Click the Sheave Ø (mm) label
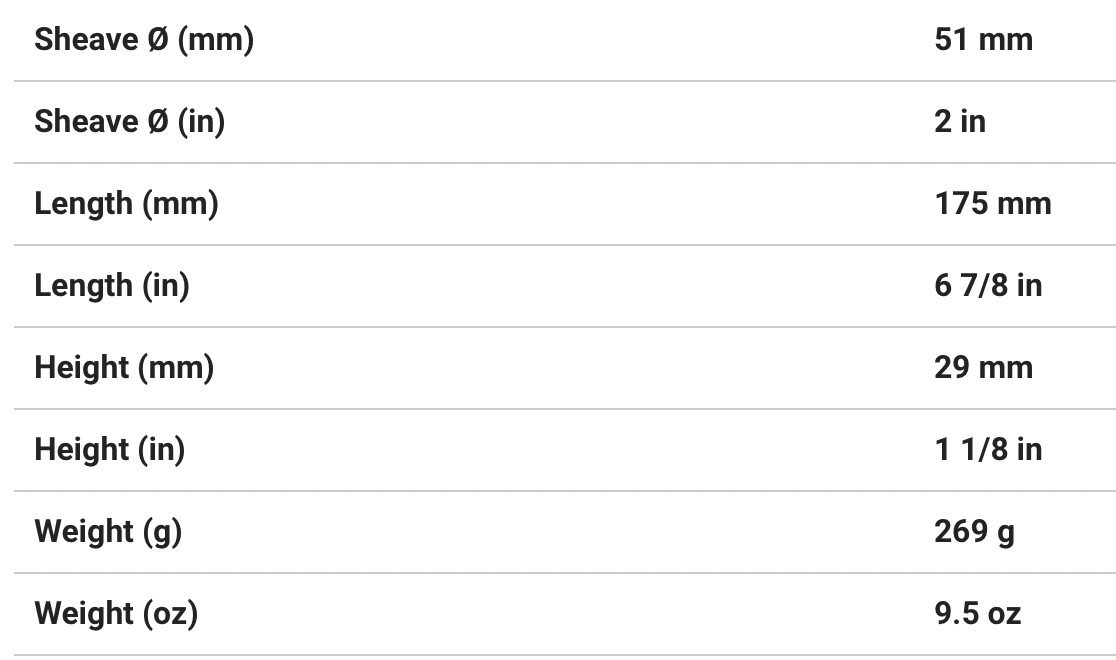The height and width of the screenshot is (660, 1116). click(144, 40)
